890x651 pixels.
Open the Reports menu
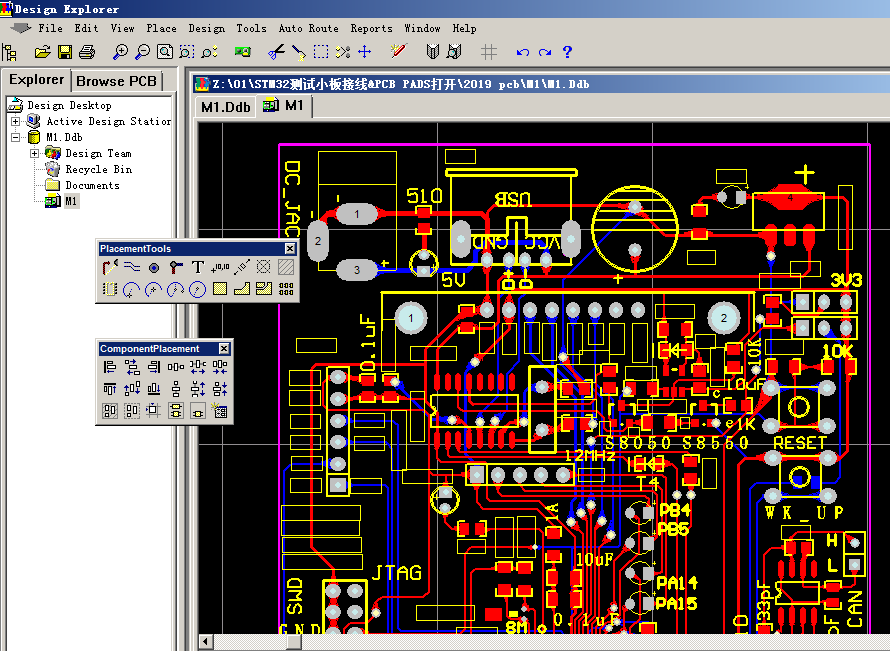[371, 28]
